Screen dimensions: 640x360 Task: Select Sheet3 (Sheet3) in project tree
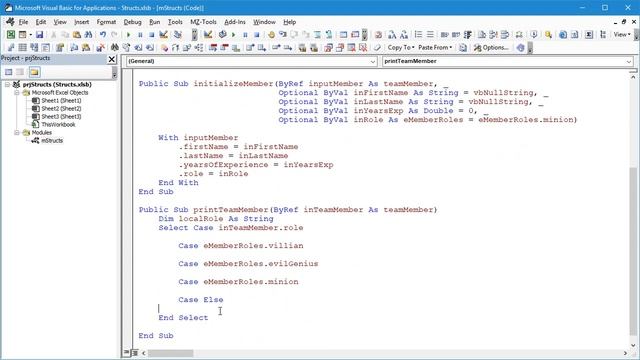pos(61,117)
